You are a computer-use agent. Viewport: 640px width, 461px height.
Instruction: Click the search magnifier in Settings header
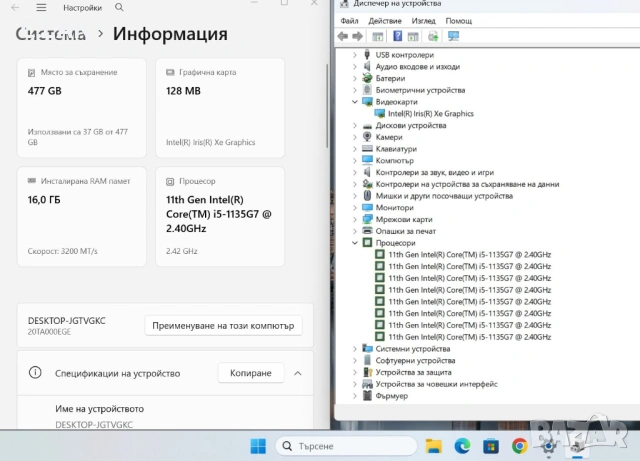[x=119, y=7]
